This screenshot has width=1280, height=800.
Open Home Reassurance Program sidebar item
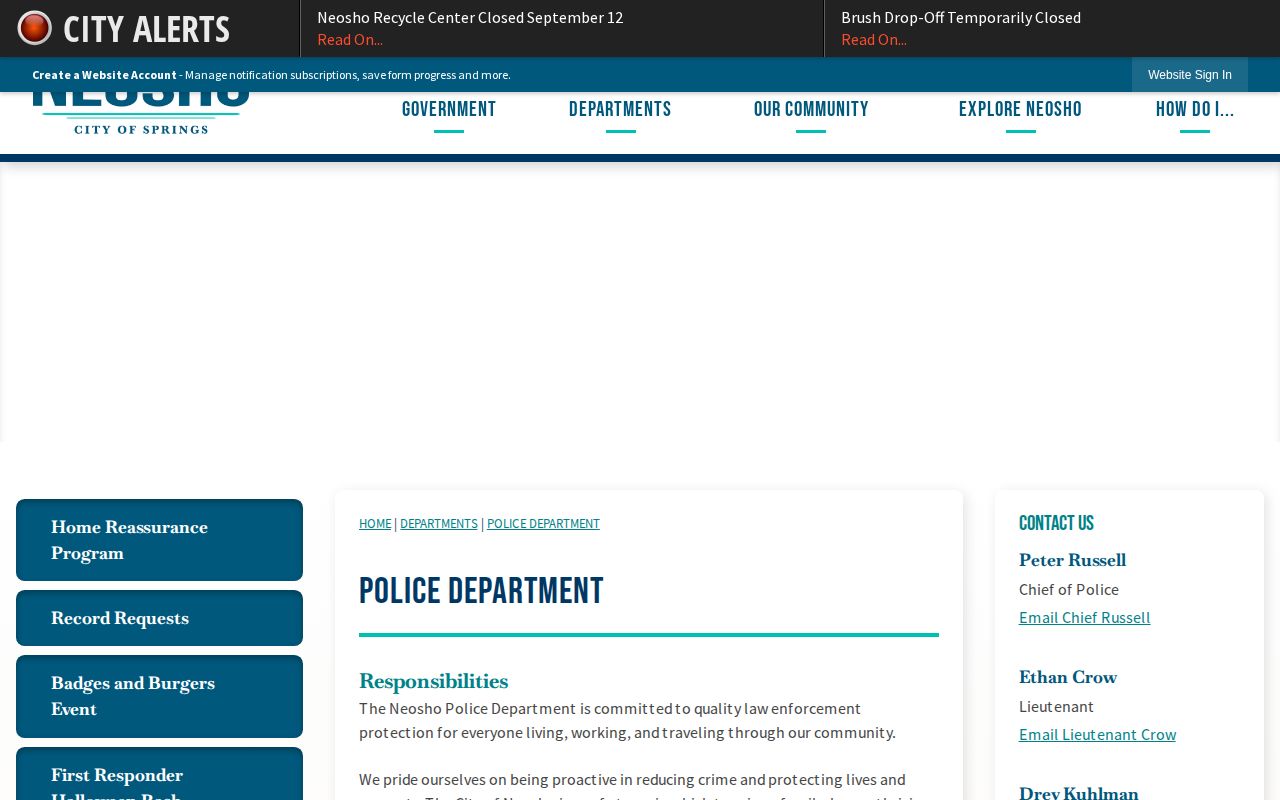point(159,540)
